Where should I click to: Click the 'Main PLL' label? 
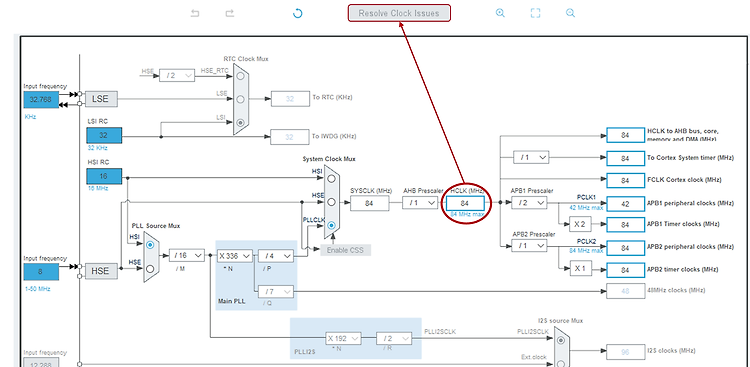coord(232,302)
